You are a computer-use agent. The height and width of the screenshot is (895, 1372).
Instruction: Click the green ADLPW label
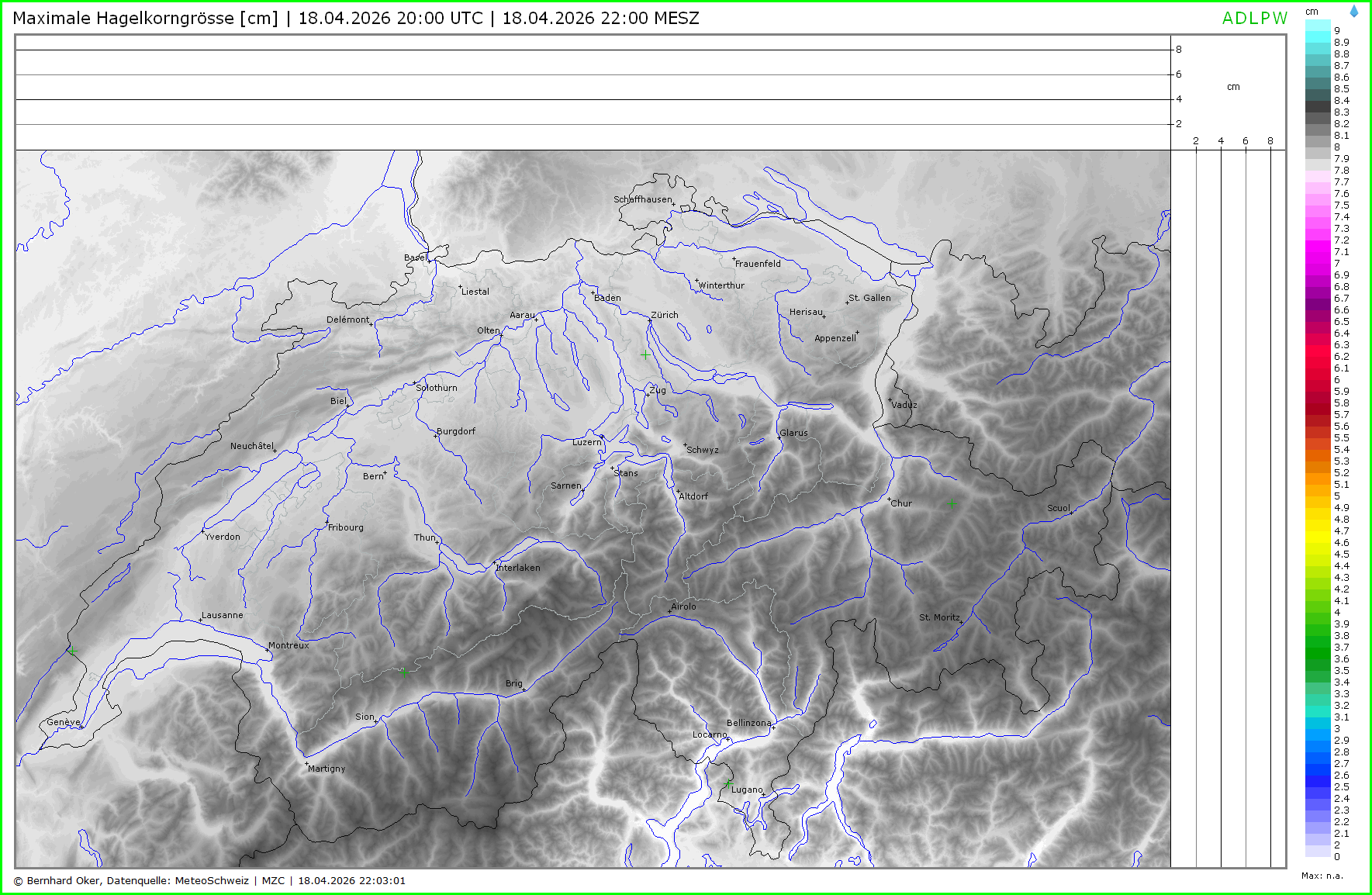[x=1254, y=19]
